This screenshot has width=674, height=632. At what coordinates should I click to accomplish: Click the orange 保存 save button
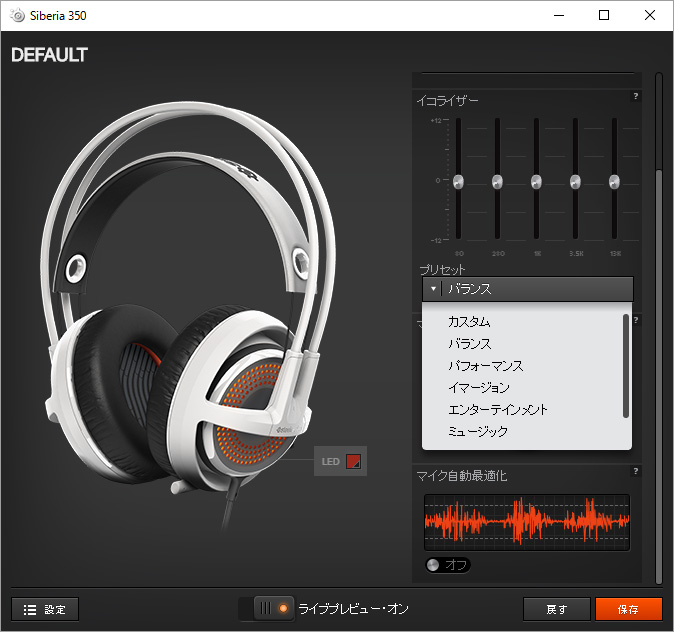pyautogui.click(x=628, y=609)
